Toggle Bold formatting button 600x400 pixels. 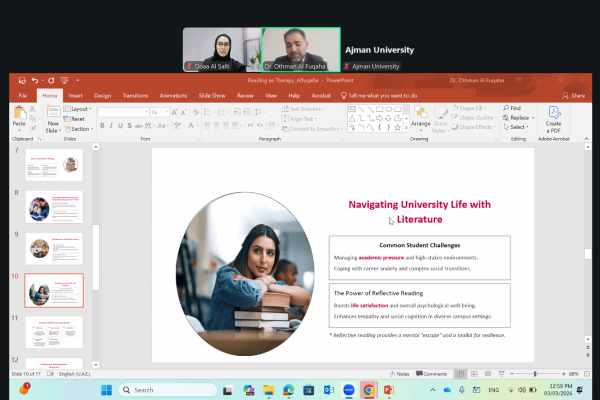(103, 126)
